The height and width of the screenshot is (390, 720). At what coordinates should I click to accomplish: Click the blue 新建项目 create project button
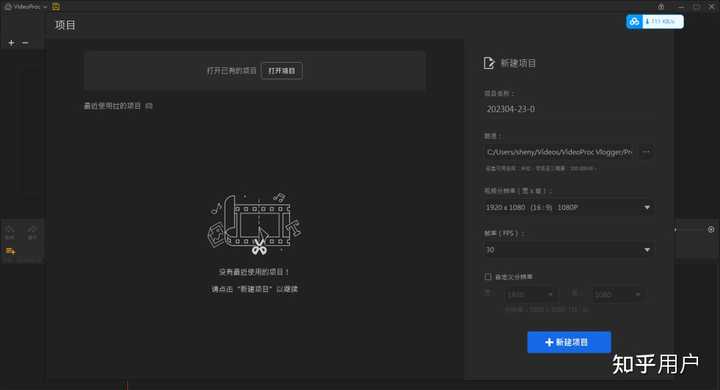pos(569,342)
